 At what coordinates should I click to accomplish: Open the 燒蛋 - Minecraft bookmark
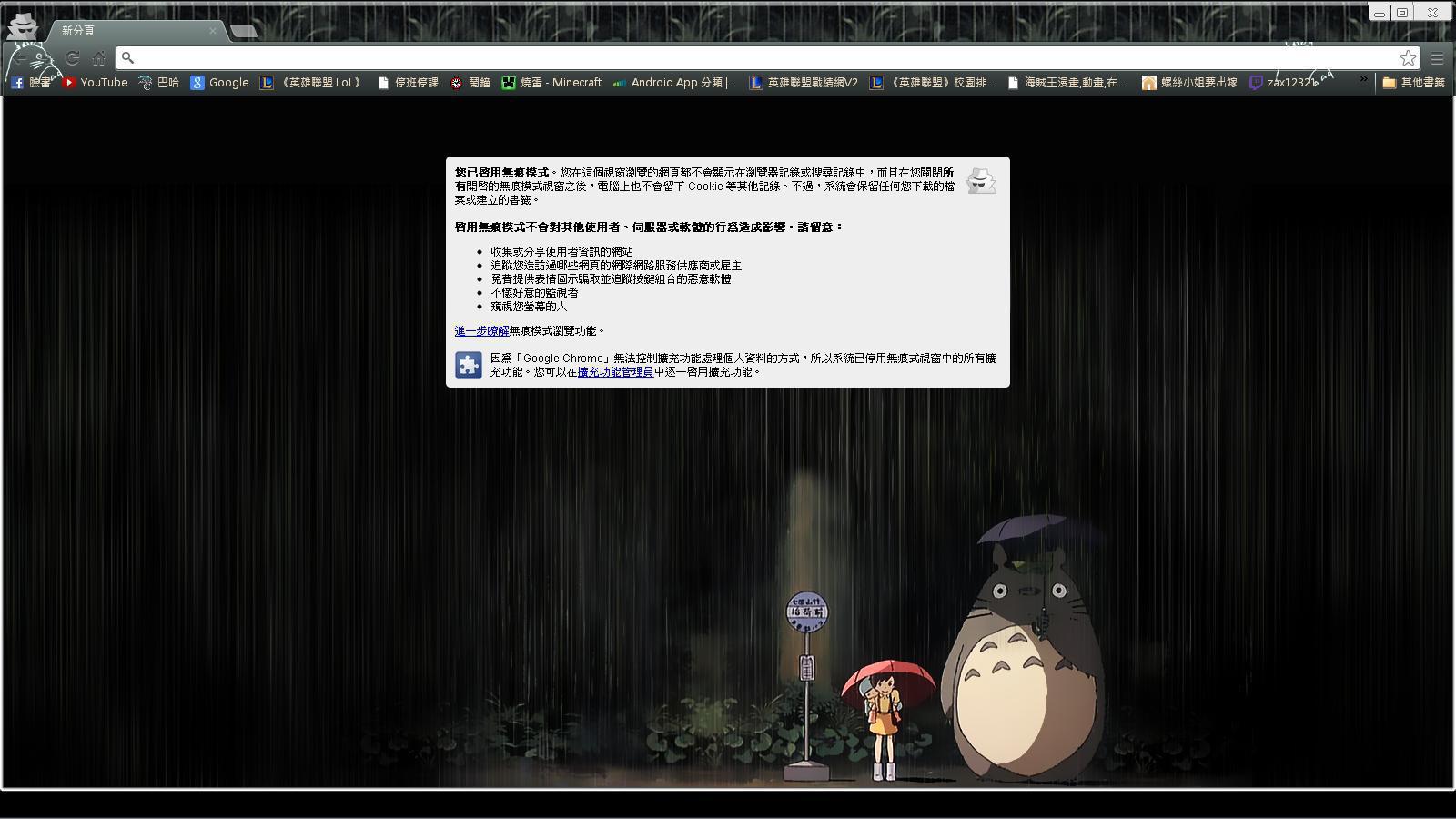coord(551,83)
